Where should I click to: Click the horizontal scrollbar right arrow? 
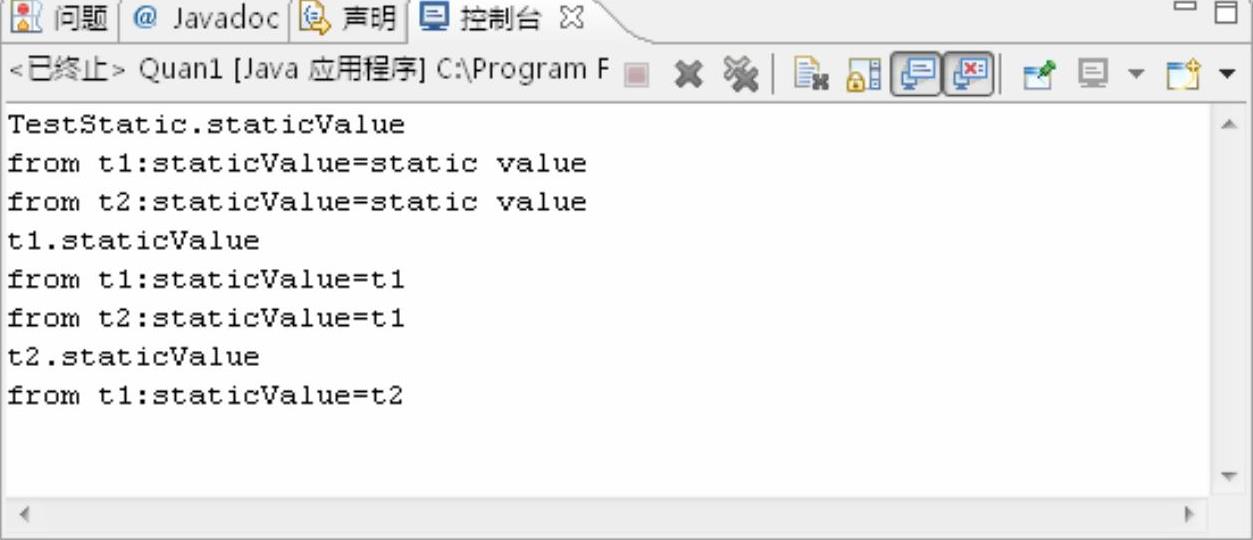[x=1189, y=514]
